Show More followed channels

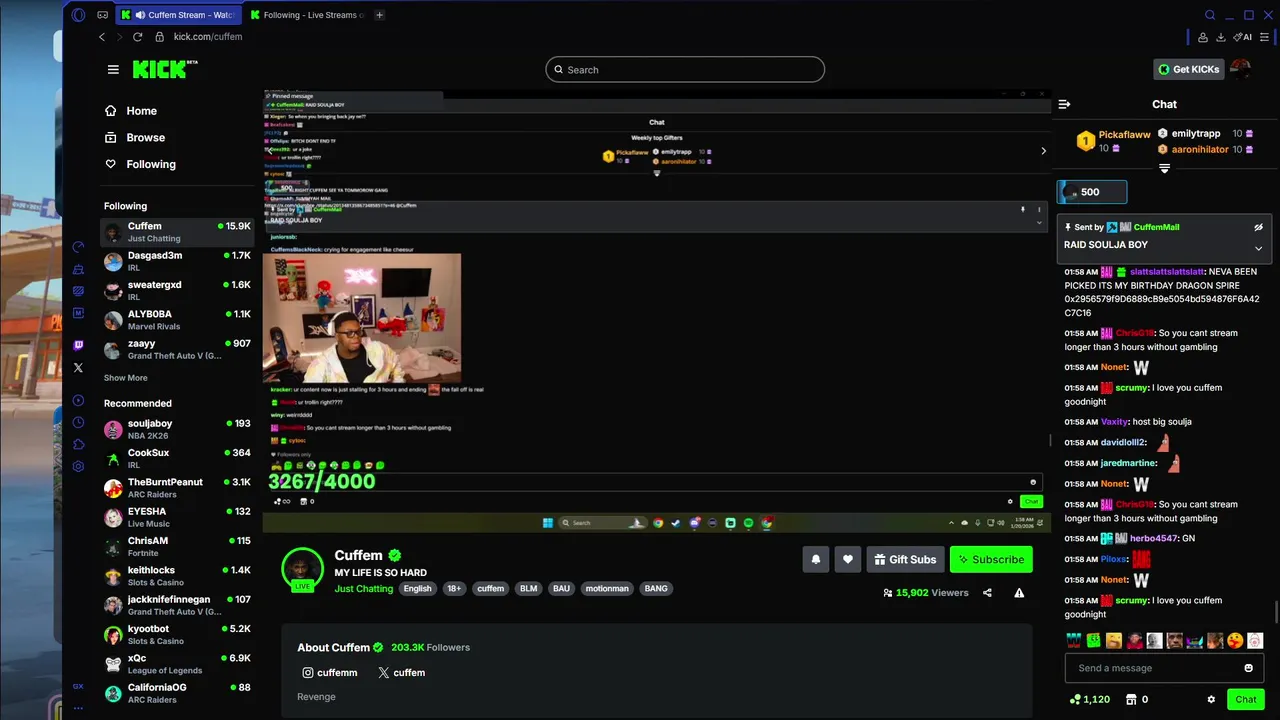coord(126,378)
